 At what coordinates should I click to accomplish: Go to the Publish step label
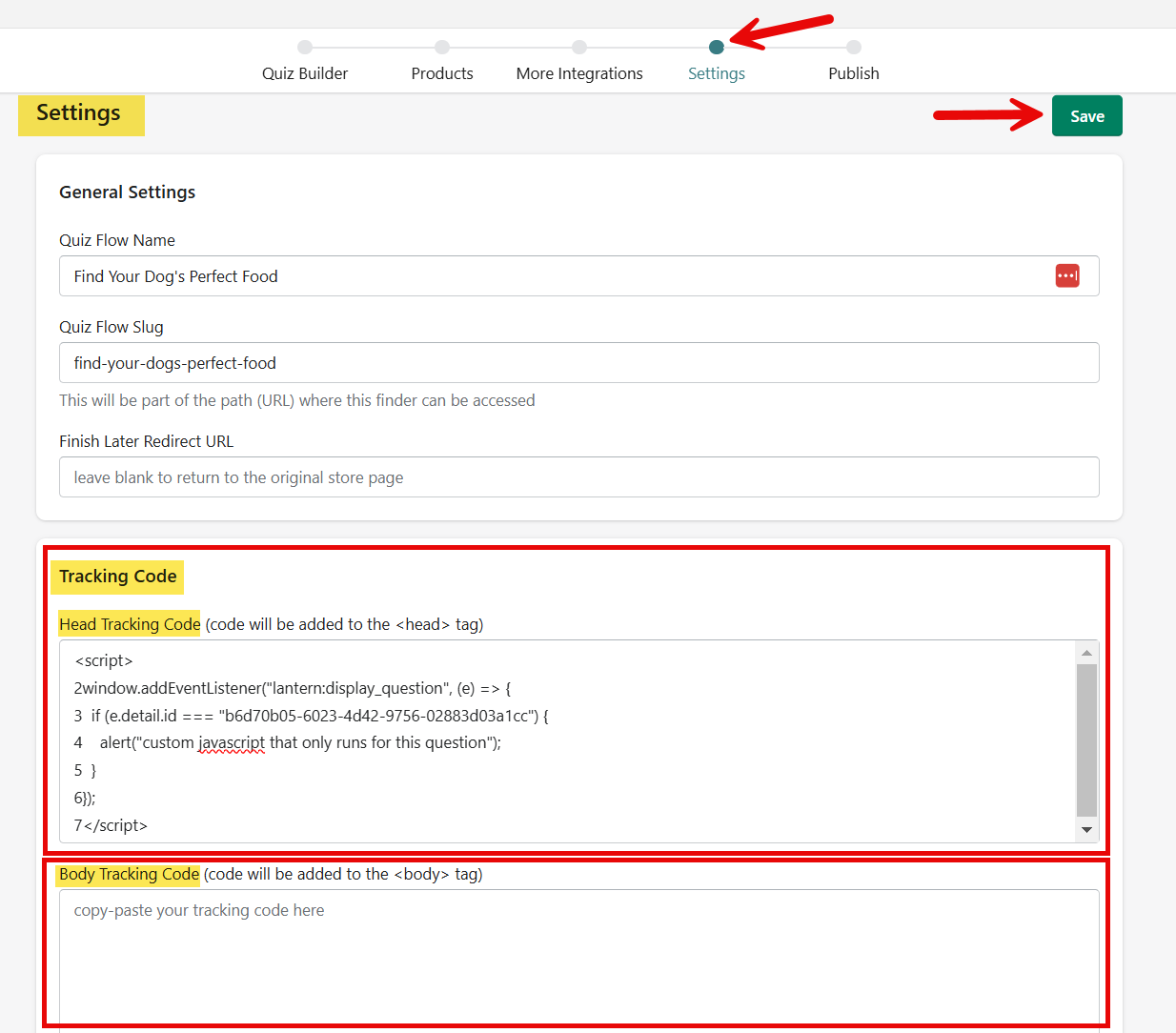pyautogui.click(x=854, y=73)
